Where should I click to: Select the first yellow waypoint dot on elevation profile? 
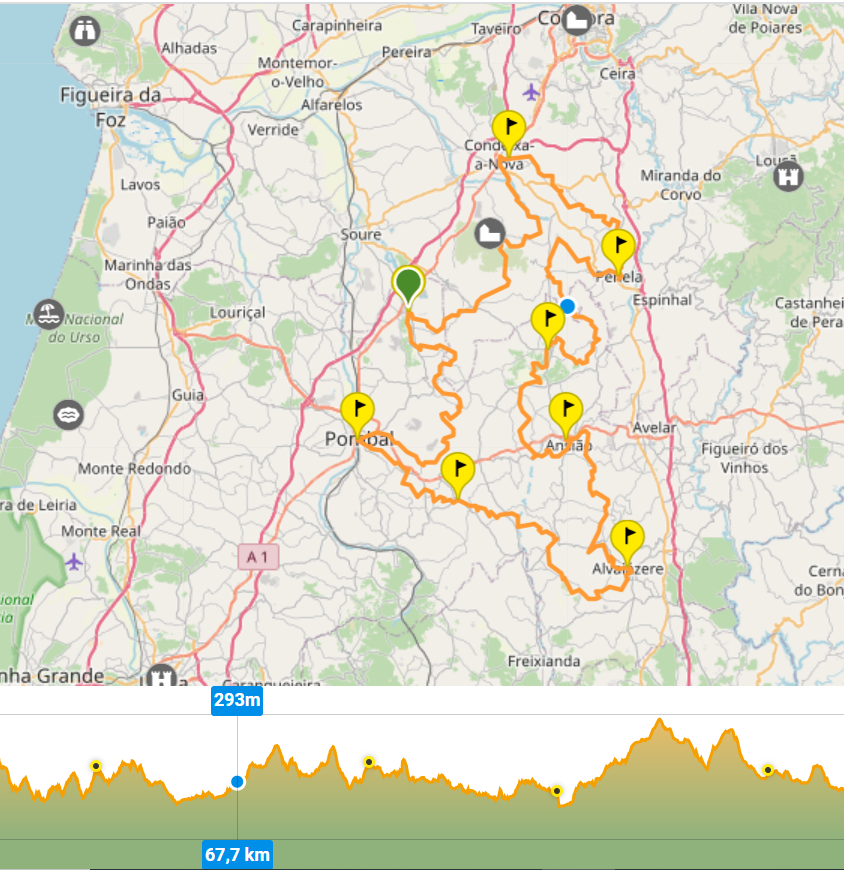96,766
